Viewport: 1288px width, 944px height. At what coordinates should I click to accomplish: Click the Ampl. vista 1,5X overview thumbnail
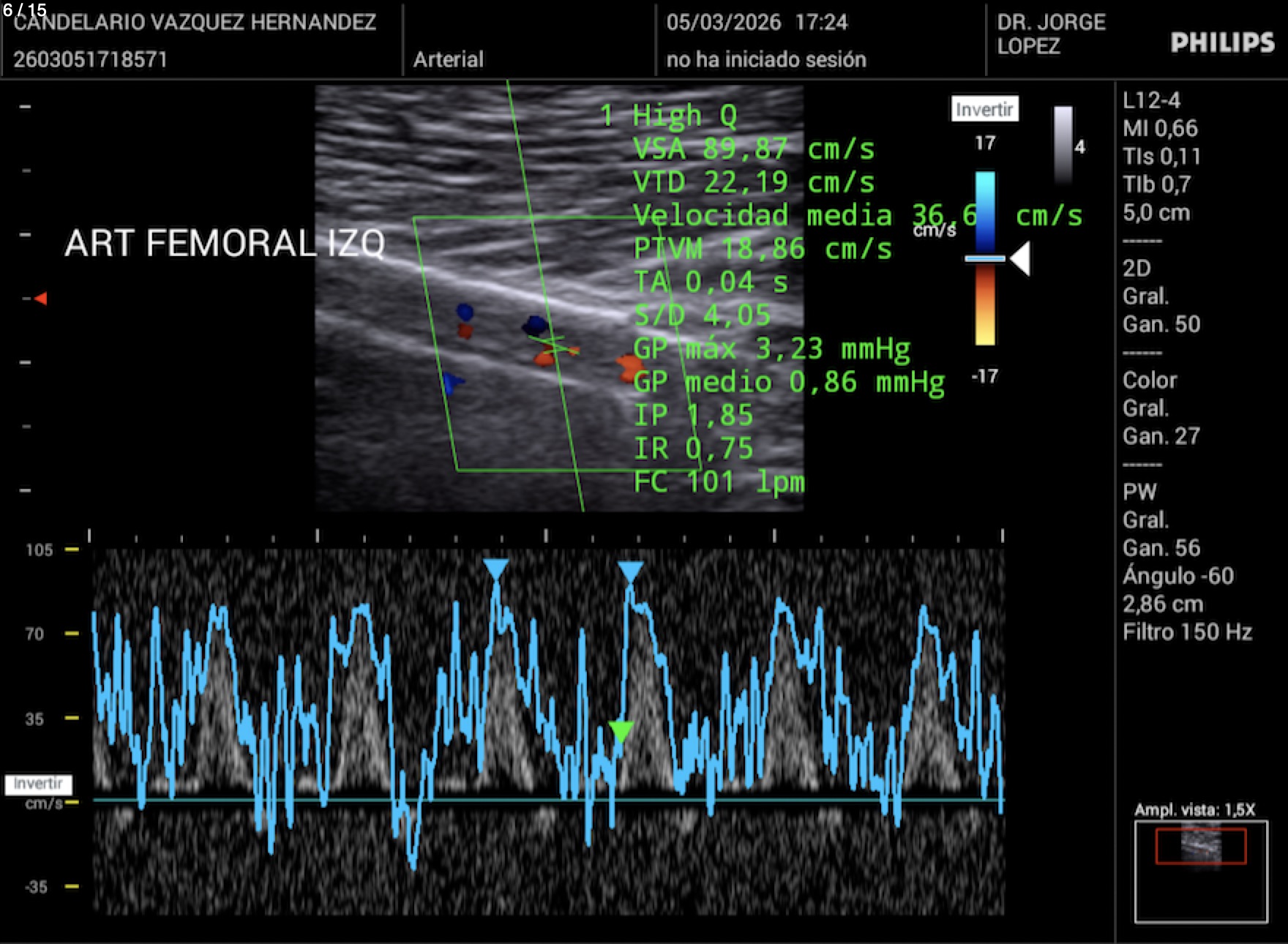(1200, 871)
